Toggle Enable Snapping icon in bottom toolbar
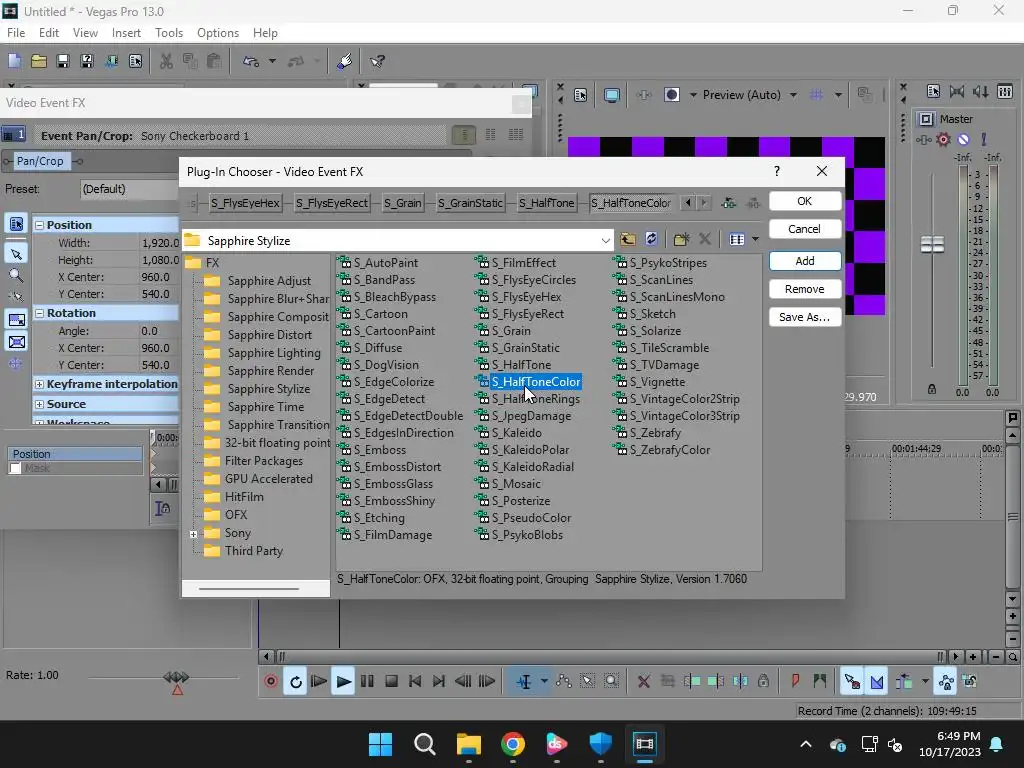 [852, 681]
